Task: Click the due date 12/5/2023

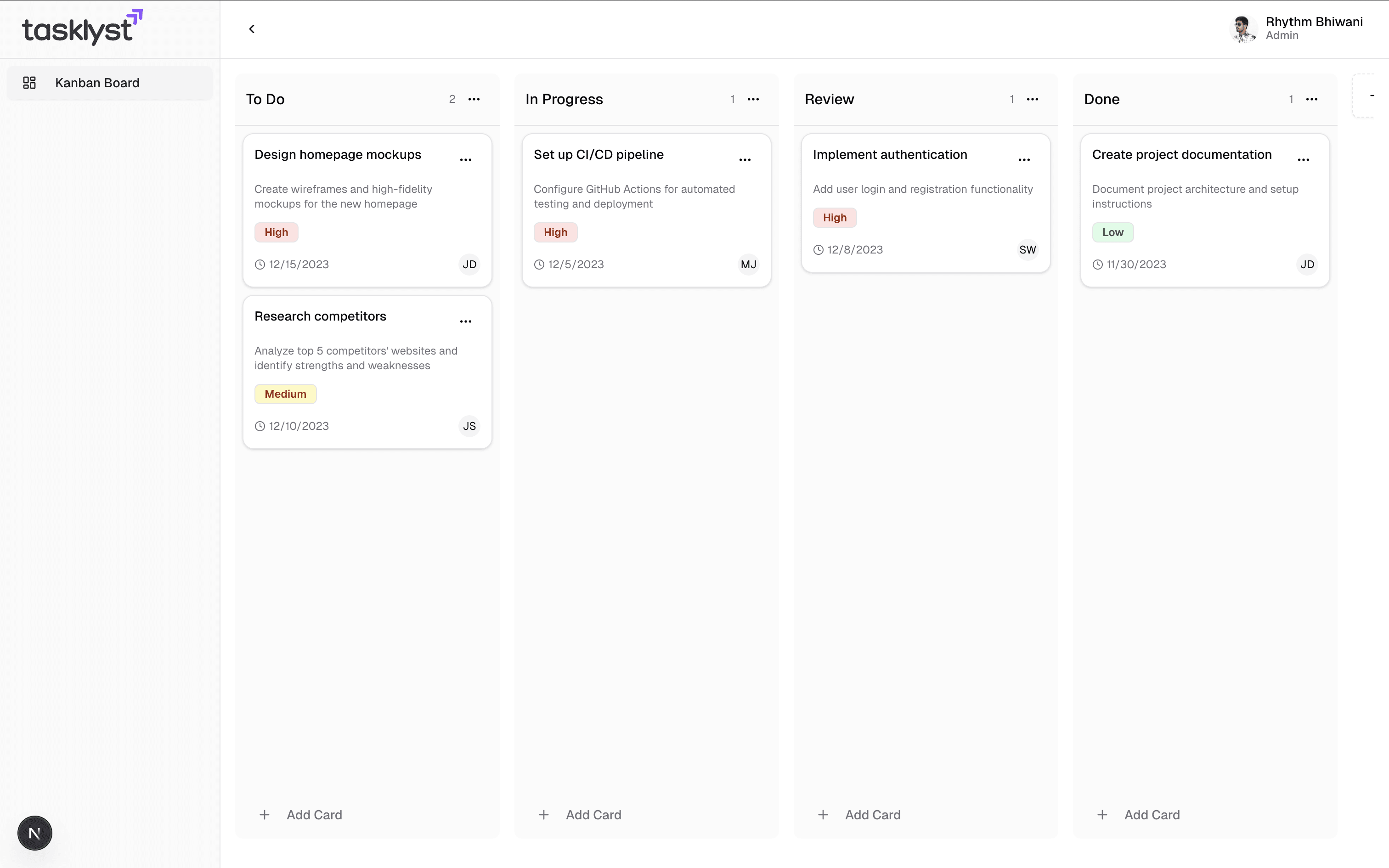Action: click(576, 265)
